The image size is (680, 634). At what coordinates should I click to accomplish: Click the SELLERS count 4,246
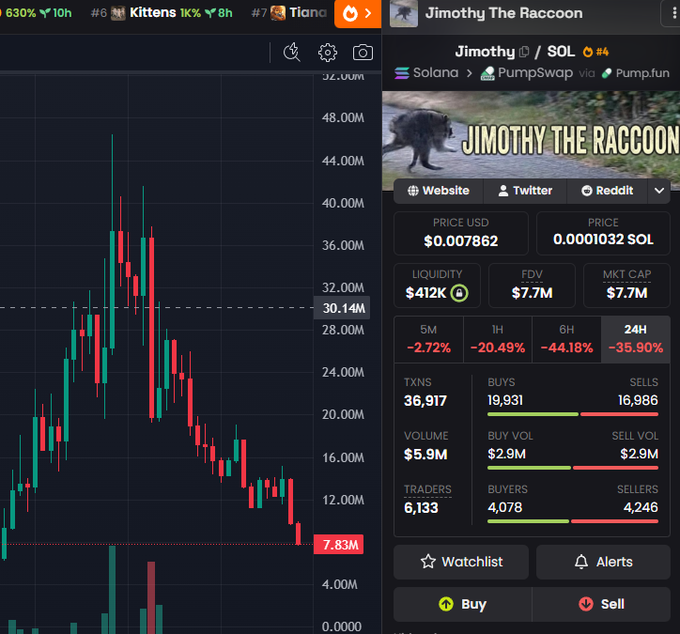pos(641,507)
